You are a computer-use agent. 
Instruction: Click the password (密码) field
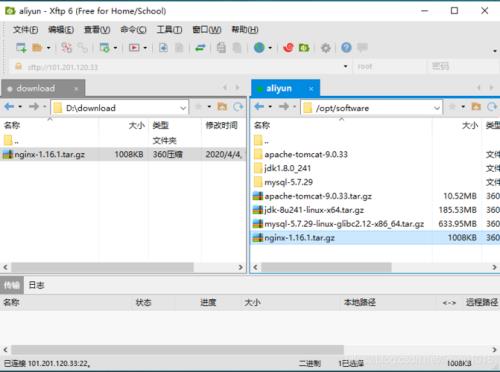click(463, 67)
